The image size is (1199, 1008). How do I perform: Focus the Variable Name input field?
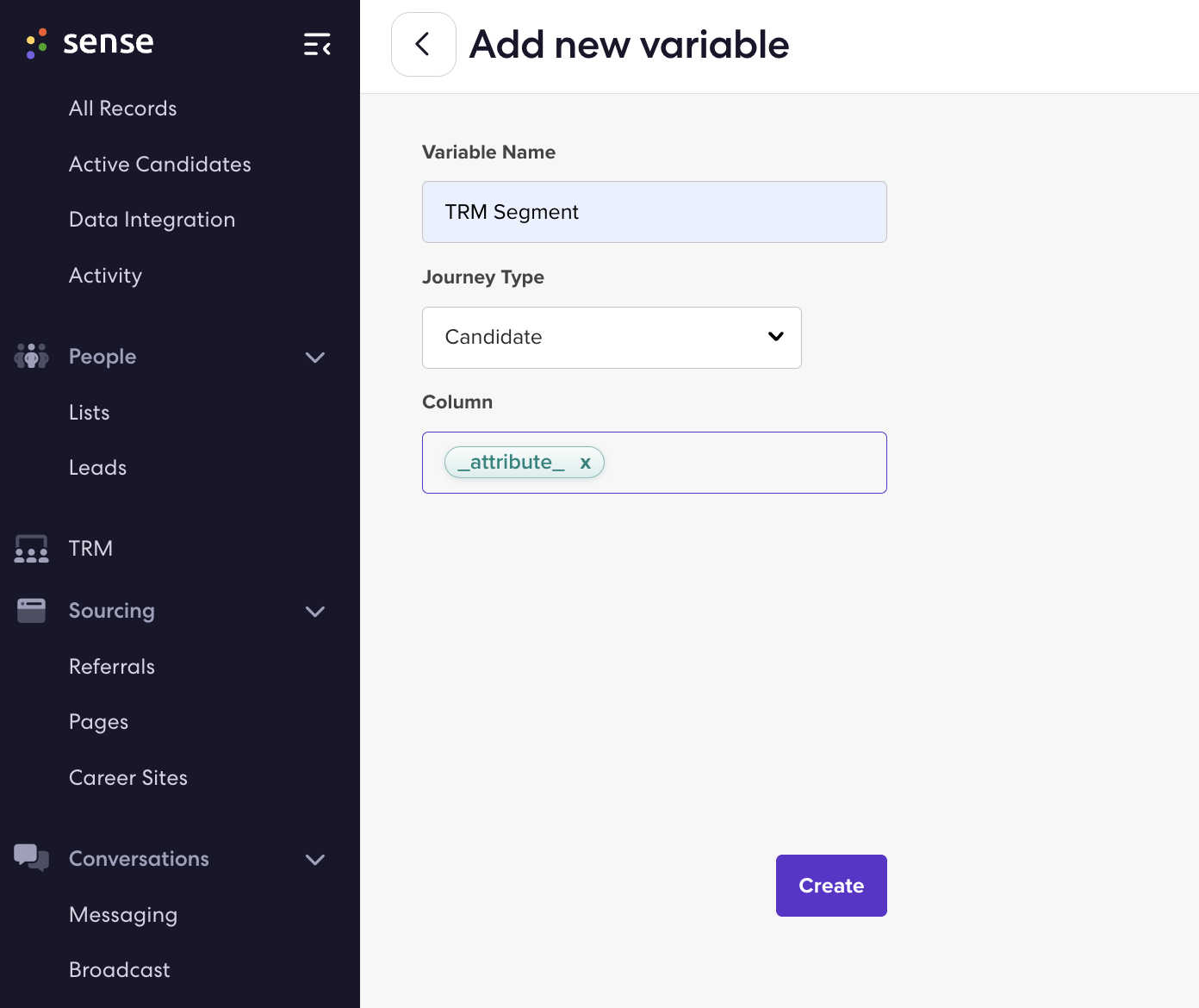655,212
